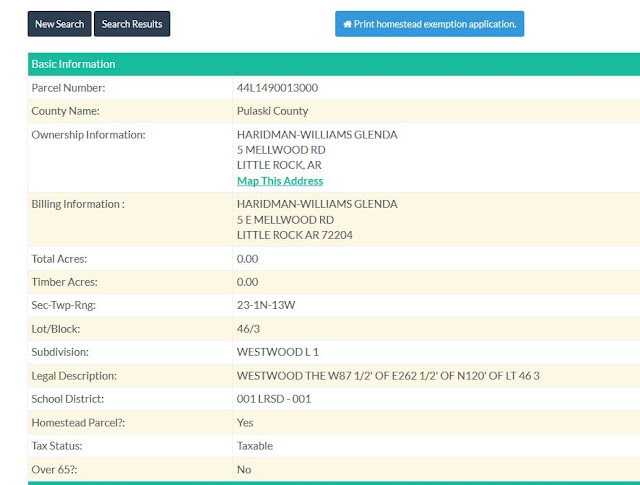Click the Parcel Number label

(68, 88)
